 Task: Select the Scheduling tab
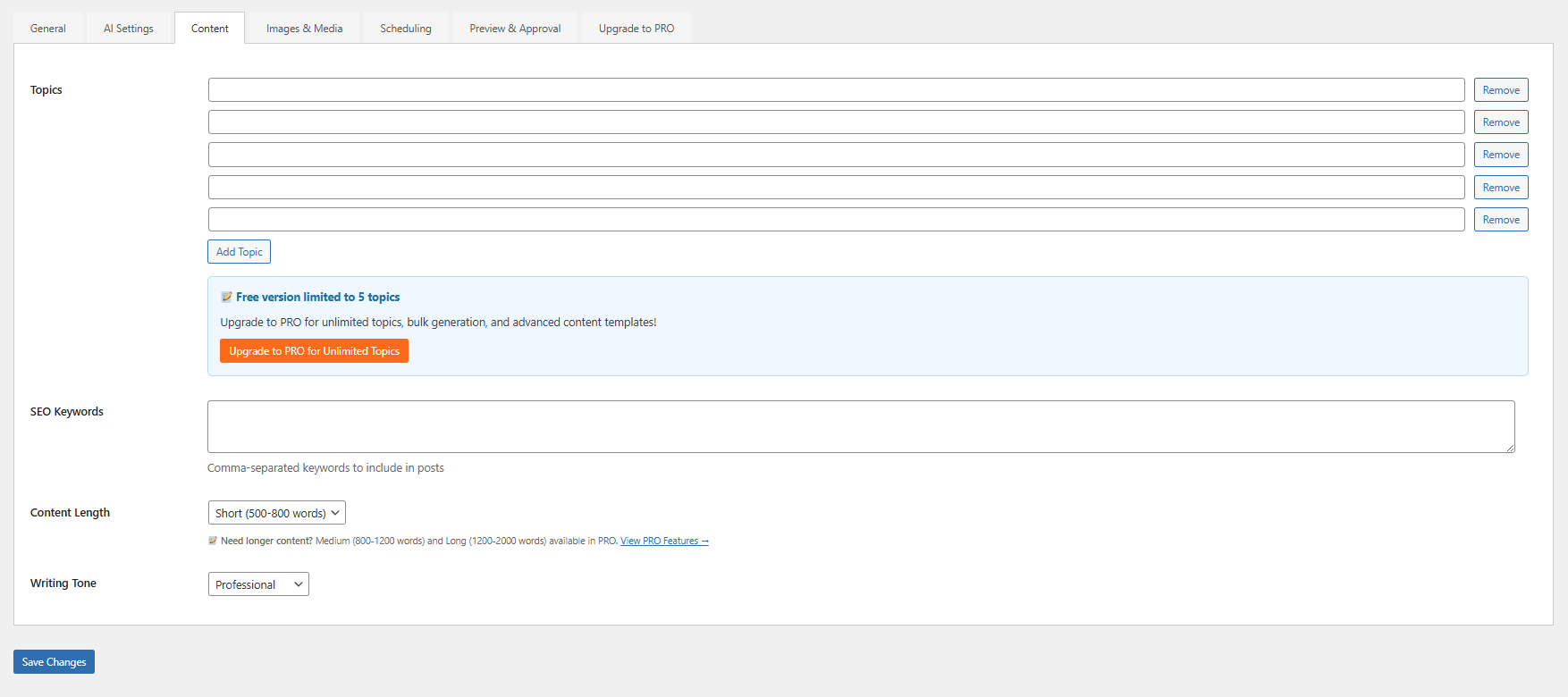tap(406, 29)
